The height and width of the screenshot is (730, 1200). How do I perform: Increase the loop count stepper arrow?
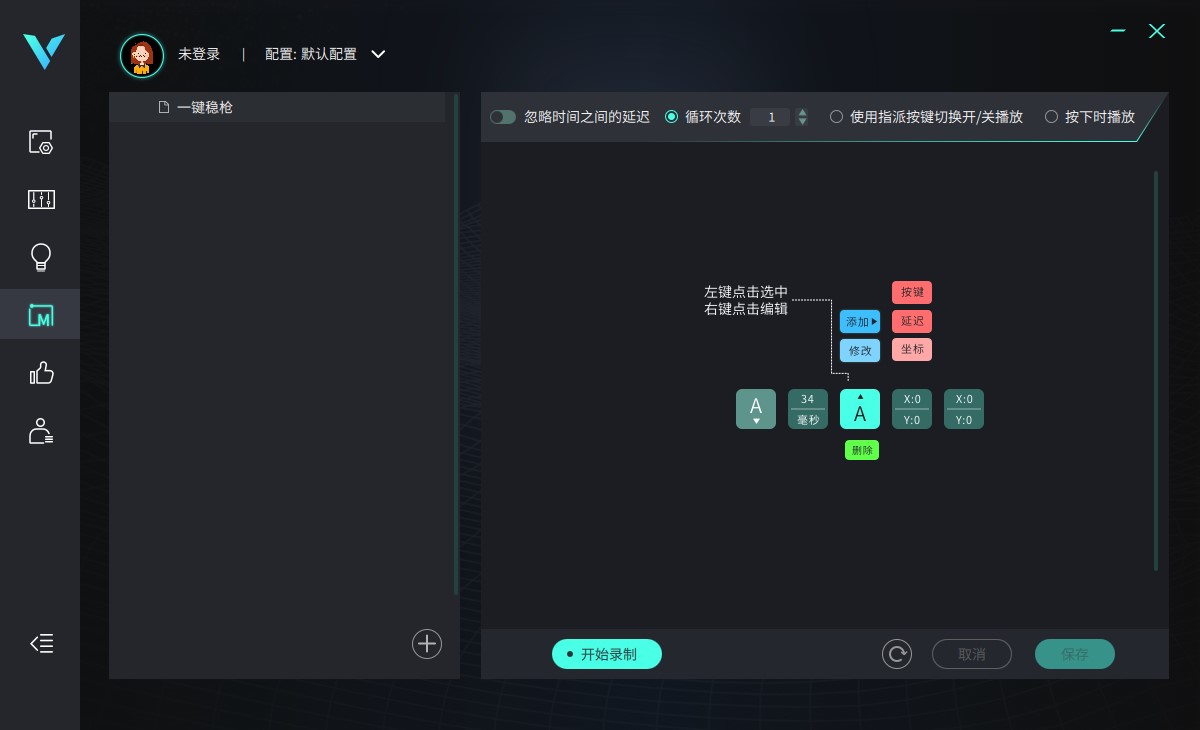tap(802, 113)
